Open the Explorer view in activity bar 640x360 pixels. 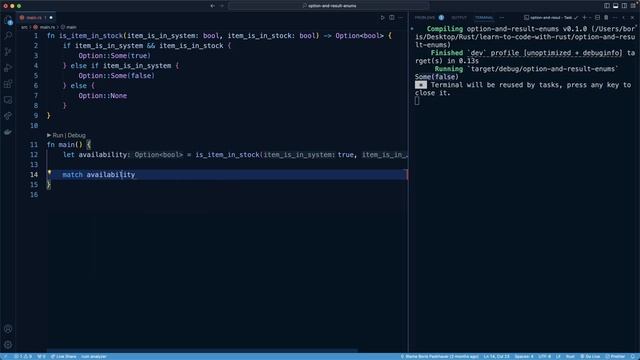(x=8, y=20)
